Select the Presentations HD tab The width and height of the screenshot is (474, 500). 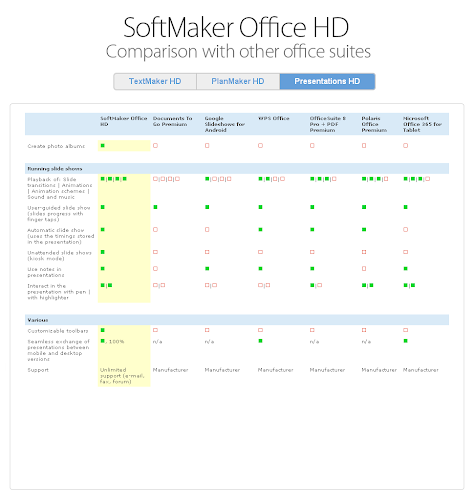pyautogui.click(x=327, y=81)
